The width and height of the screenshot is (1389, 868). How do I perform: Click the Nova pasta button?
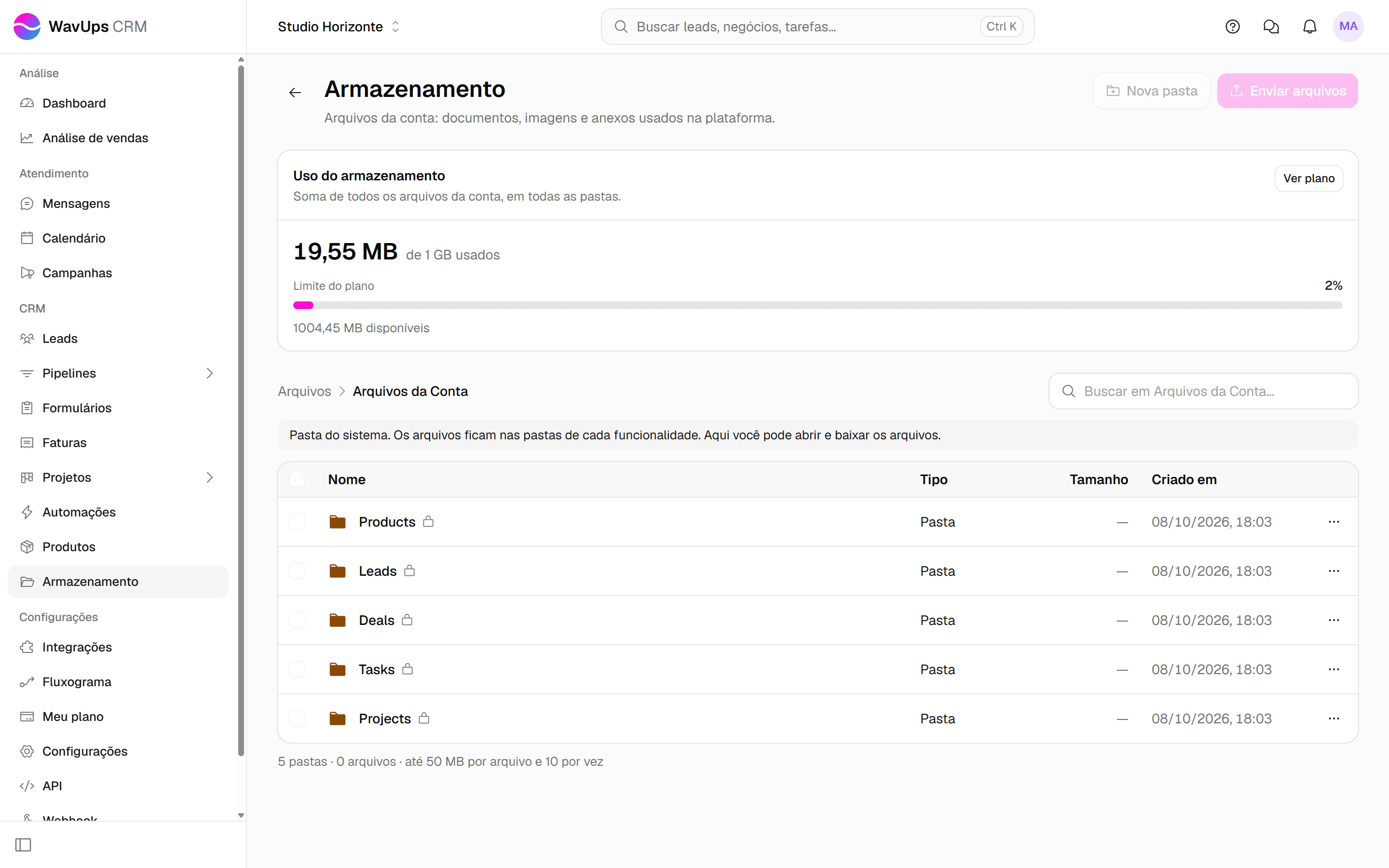coord(1151,91)
